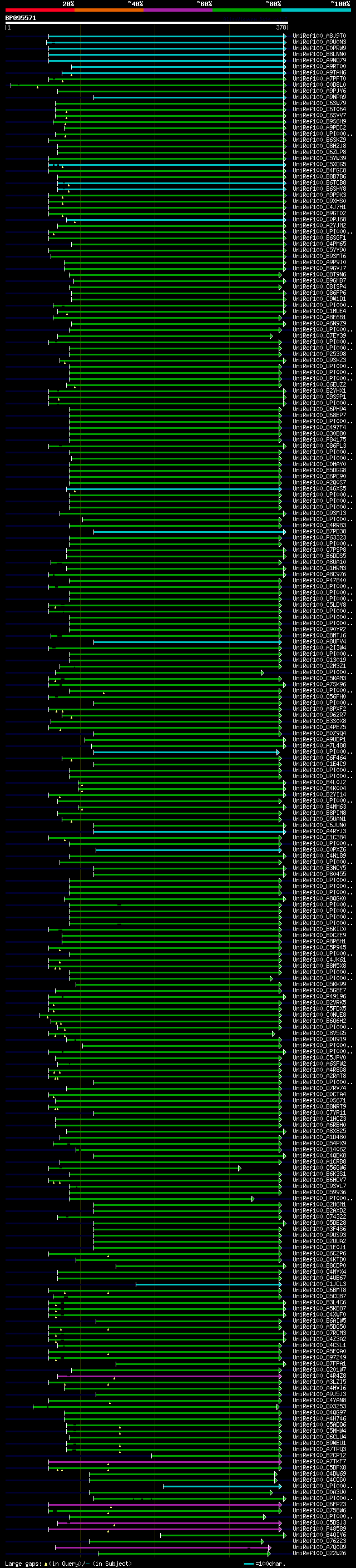Click the cyan alignment bar for UniRef100_A8J9T0
356x1568 pixels.
[167, 36]
